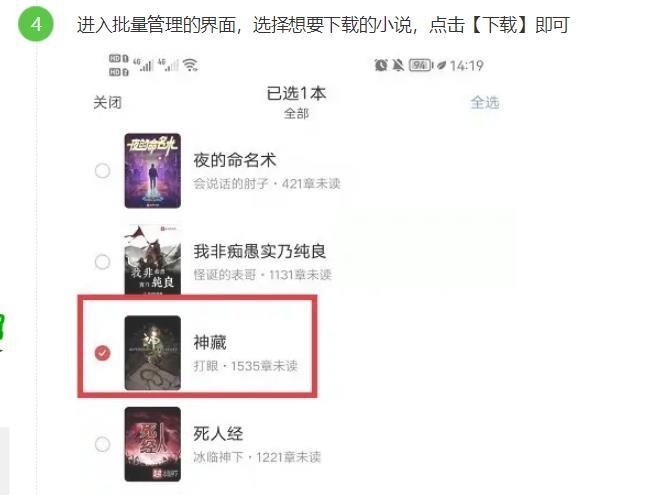Tap the first 4G signal bars icon
The image size is (658, 495).
[144, 65]
